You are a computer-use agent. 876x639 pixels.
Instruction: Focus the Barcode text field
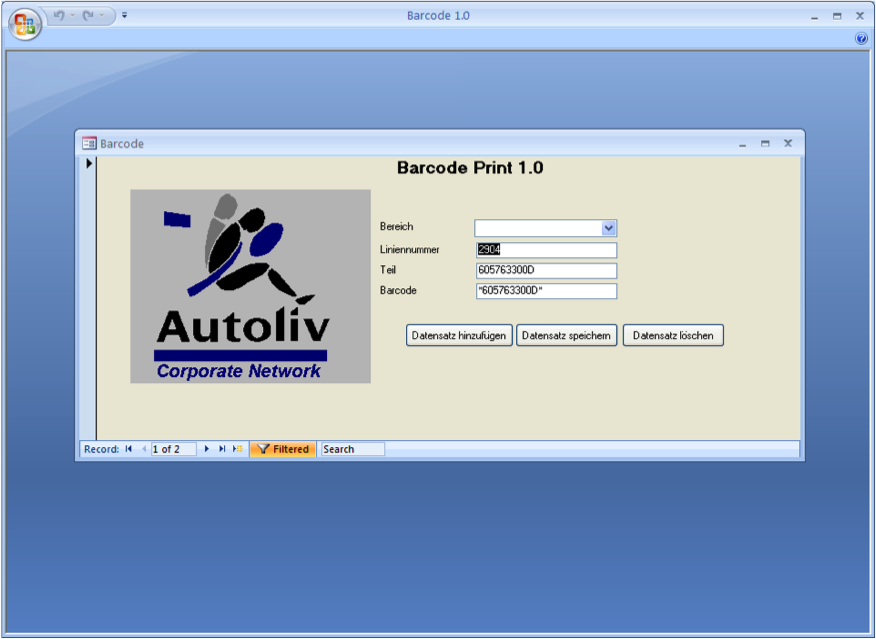546,291
